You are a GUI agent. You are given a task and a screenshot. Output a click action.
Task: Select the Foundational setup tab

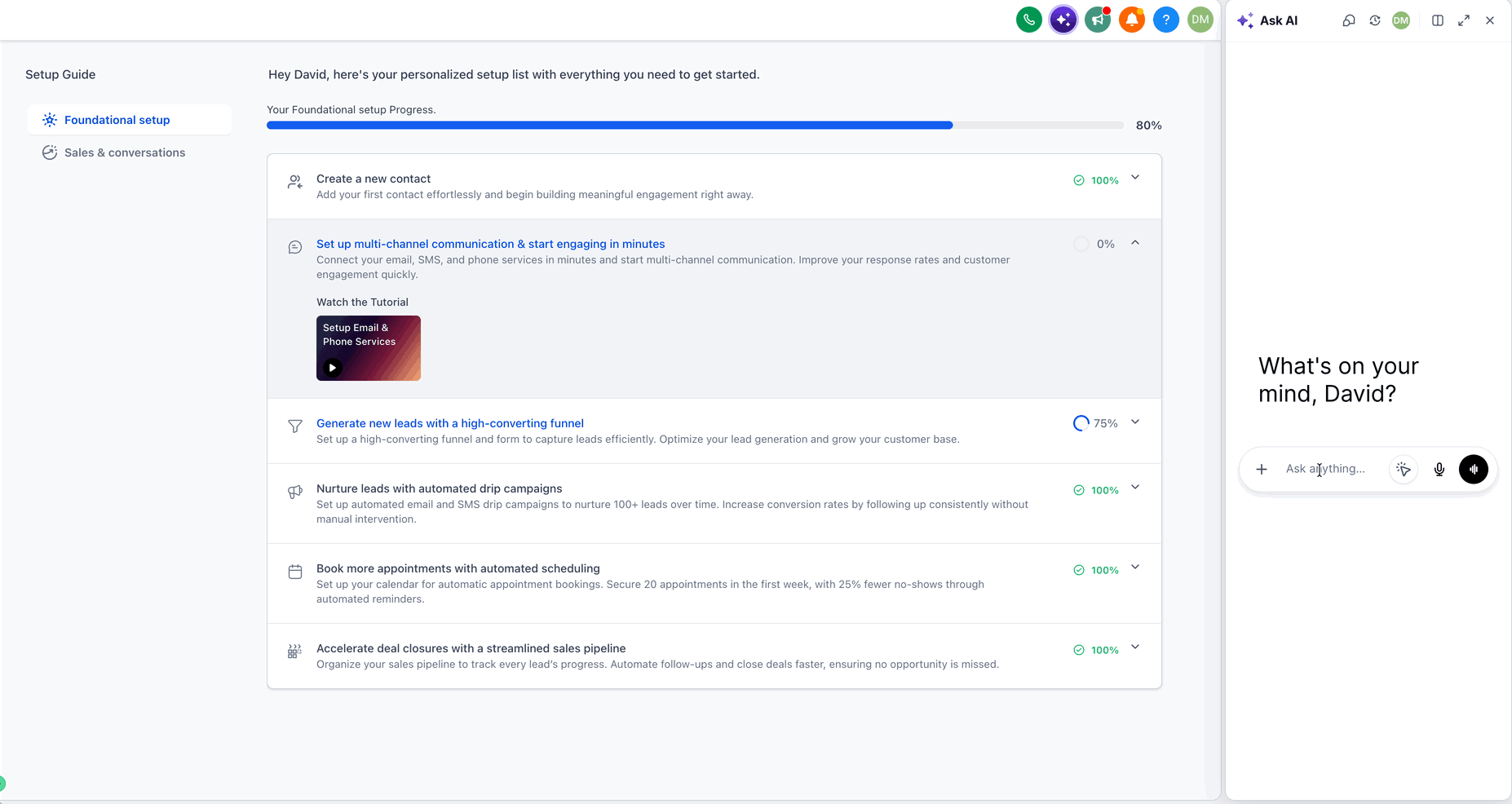pyautogui.click(x=130, y=120)
